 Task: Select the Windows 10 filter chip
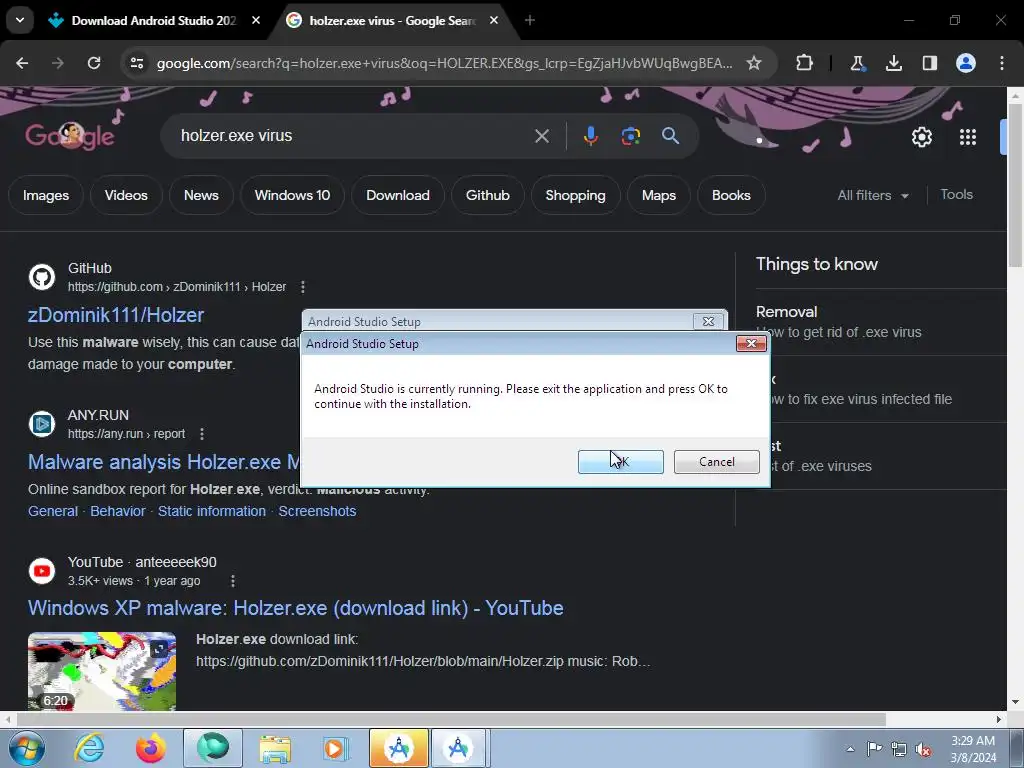pos(292,195)
